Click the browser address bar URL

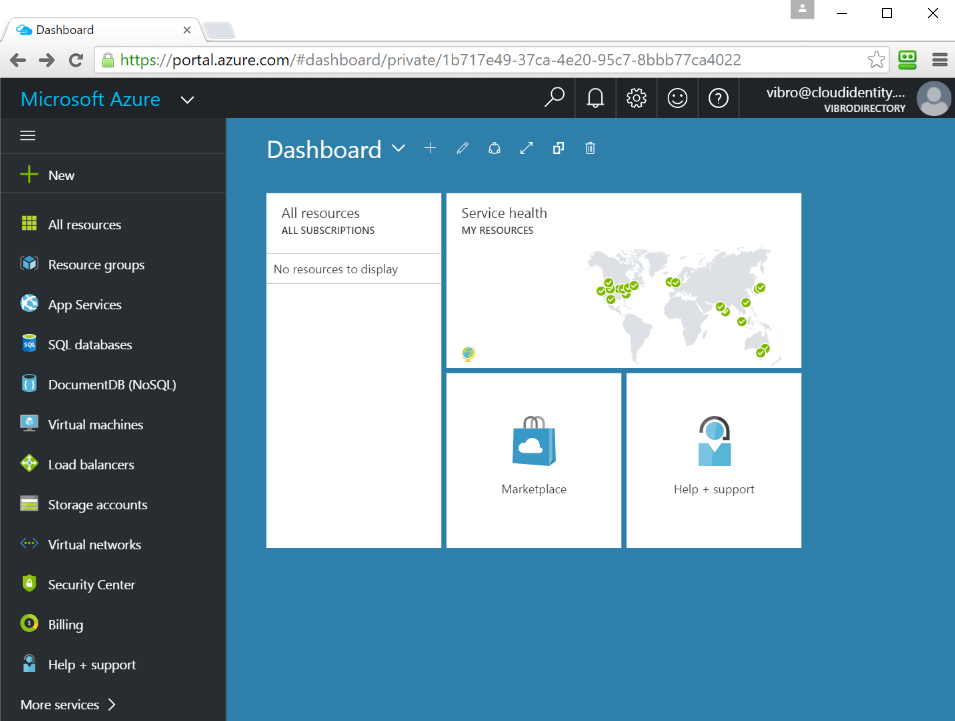(x=431, y=60)
